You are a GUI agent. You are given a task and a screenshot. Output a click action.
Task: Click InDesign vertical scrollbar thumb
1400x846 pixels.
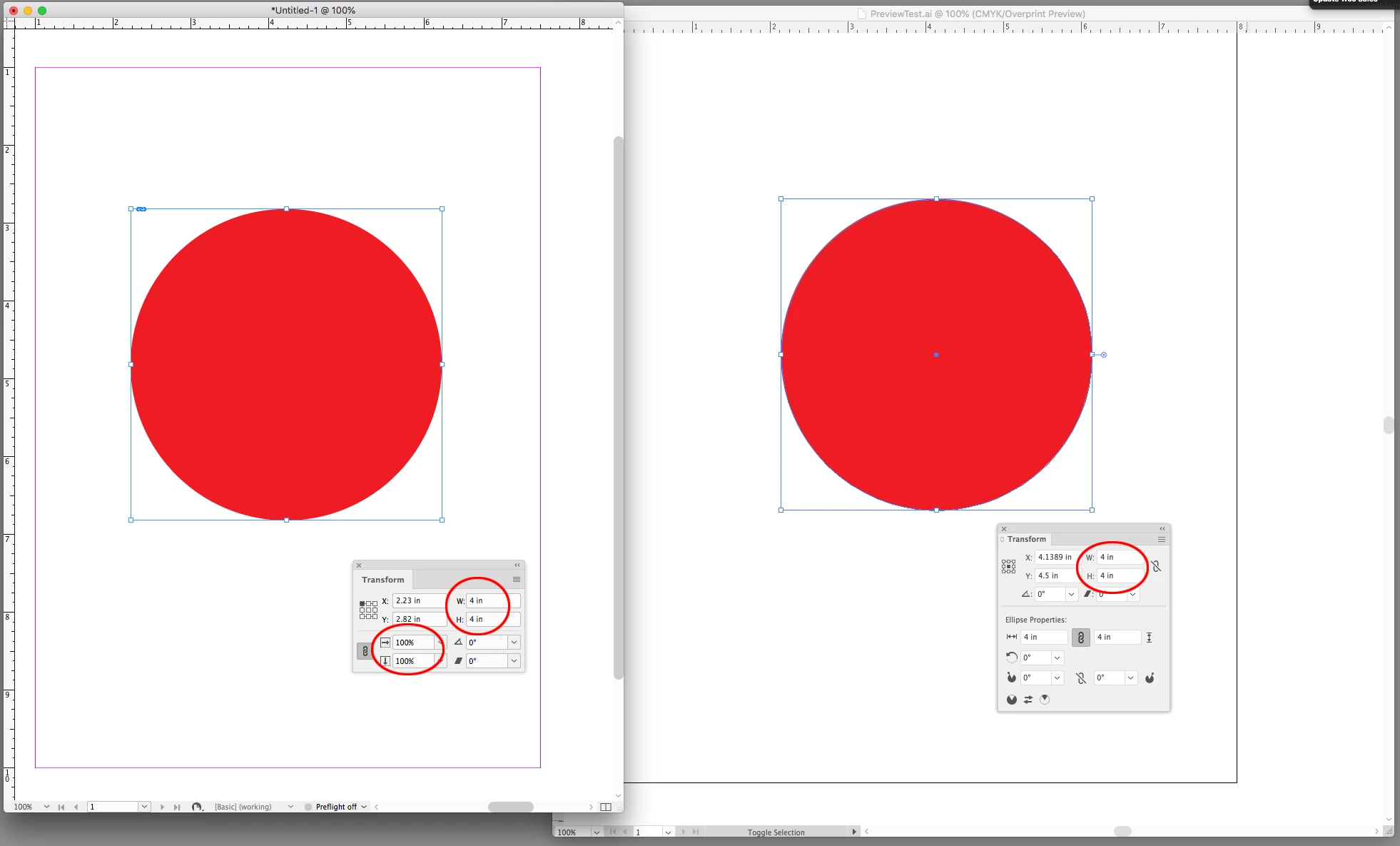618,407
